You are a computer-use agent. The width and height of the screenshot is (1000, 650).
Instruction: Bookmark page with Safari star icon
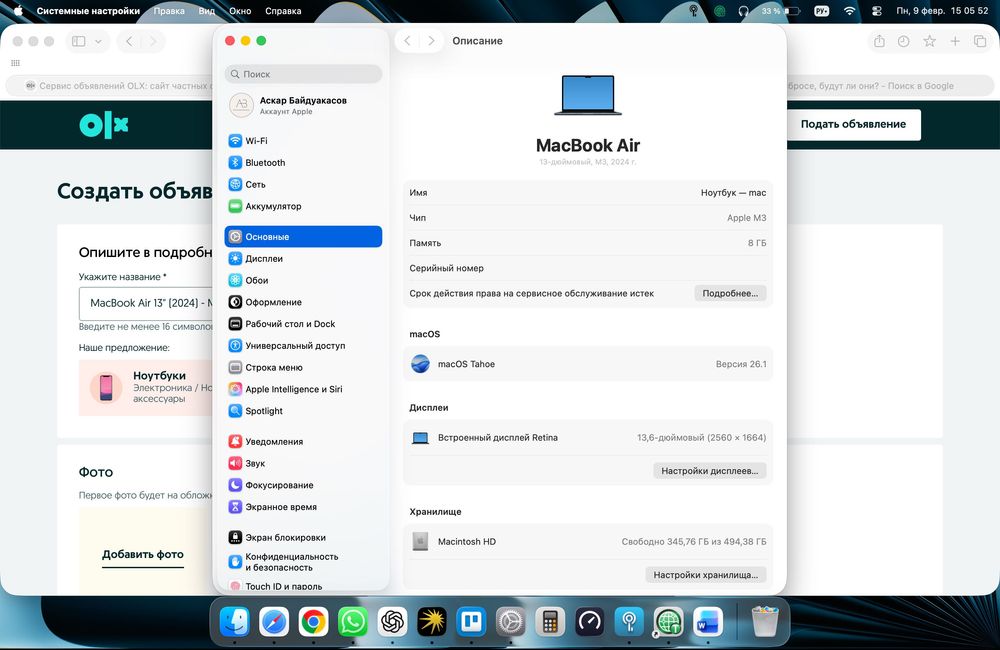pyautogui.click(x=930, y=41)
